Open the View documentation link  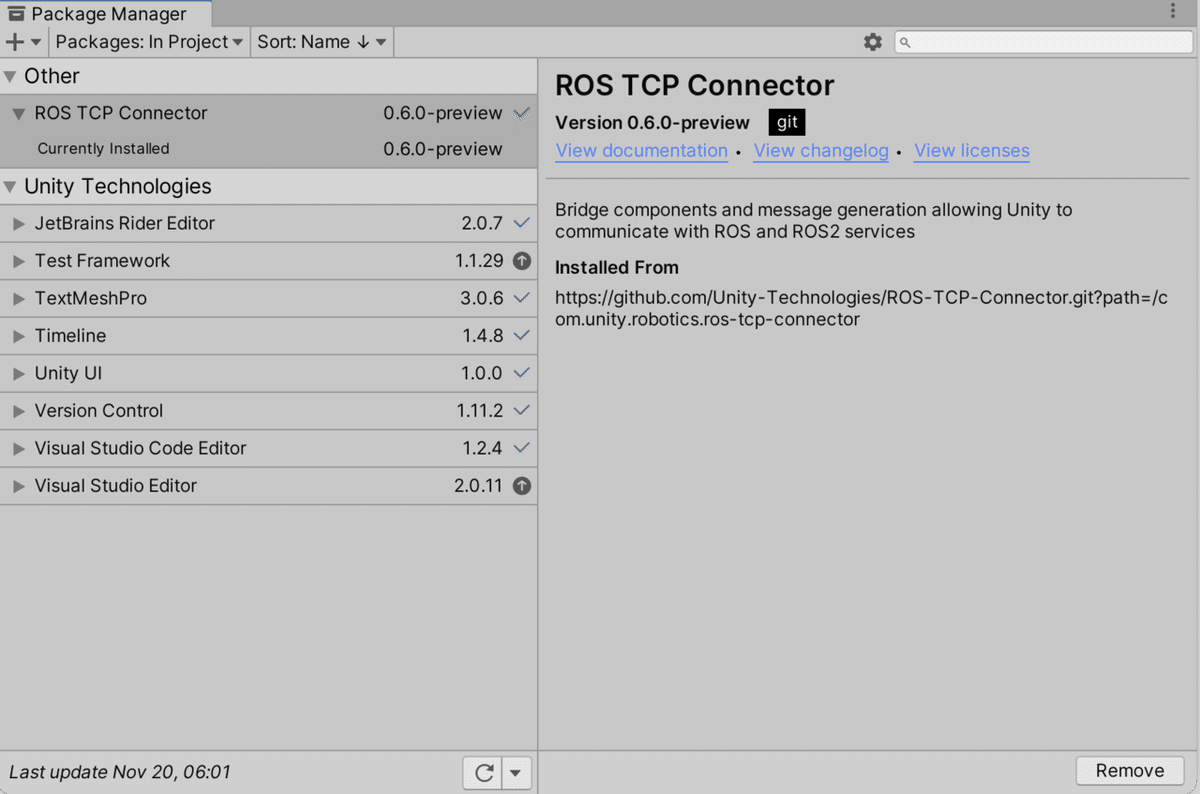[641, 151]
